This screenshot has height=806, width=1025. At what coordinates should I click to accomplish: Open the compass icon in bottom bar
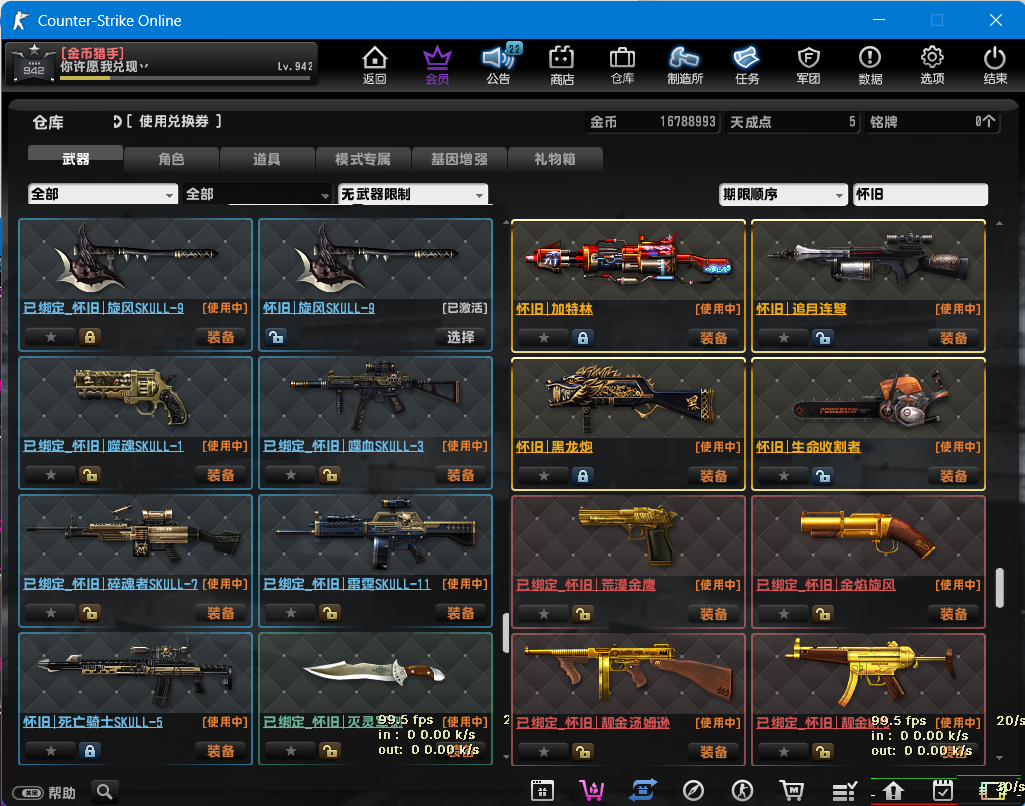(693, 790)
